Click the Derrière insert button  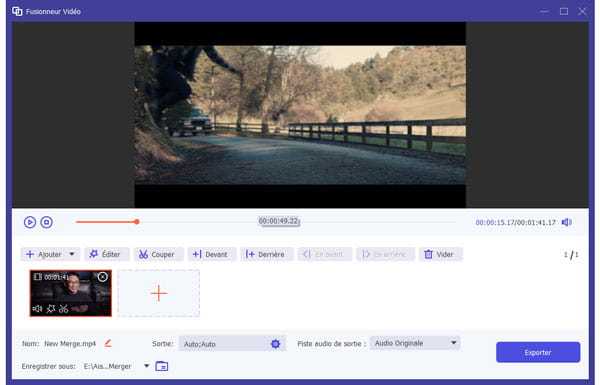(x=267, y=254)
